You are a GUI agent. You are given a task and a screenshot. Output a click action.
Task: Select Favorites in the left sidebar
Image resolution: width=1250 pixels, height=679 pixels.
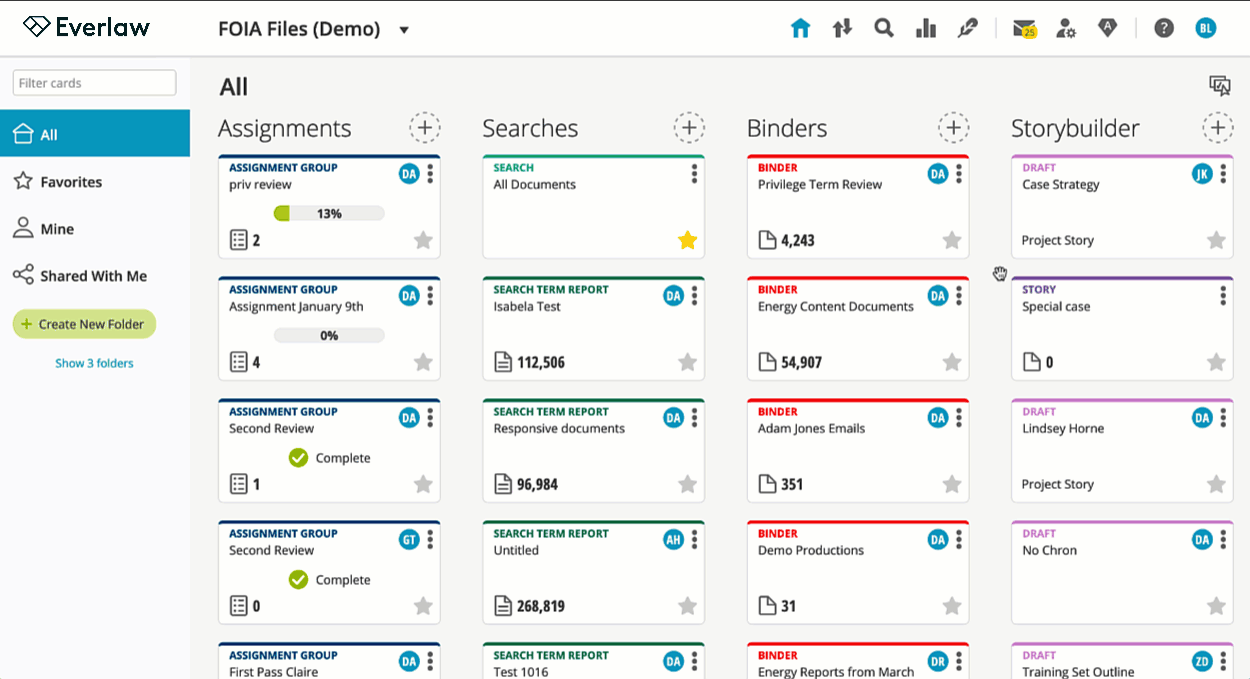(x=70, y=182)
